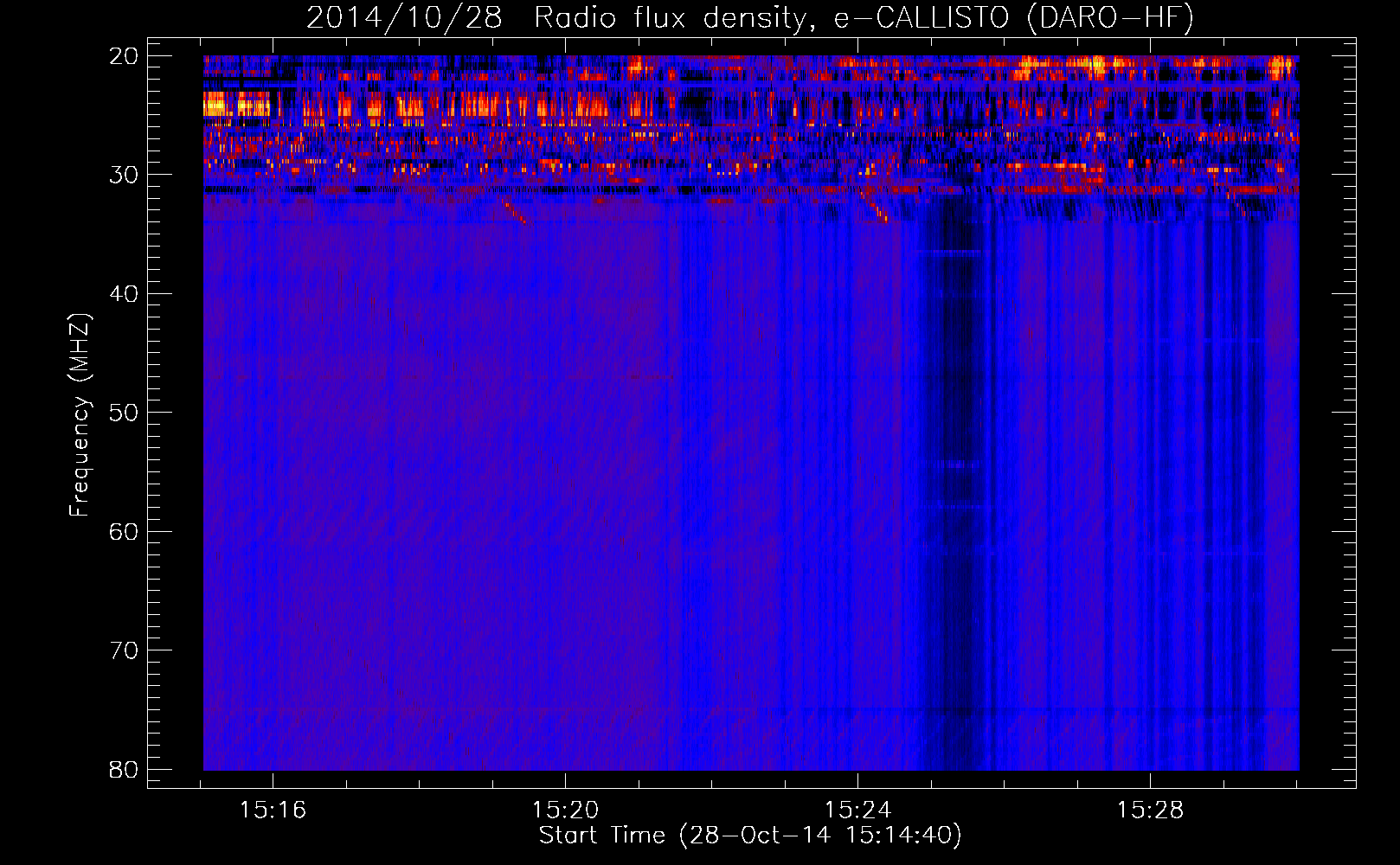Click the time tick label 15:20
This screenshot has height=865, width=1400.
pyautogui.click(x=566, y=811)
